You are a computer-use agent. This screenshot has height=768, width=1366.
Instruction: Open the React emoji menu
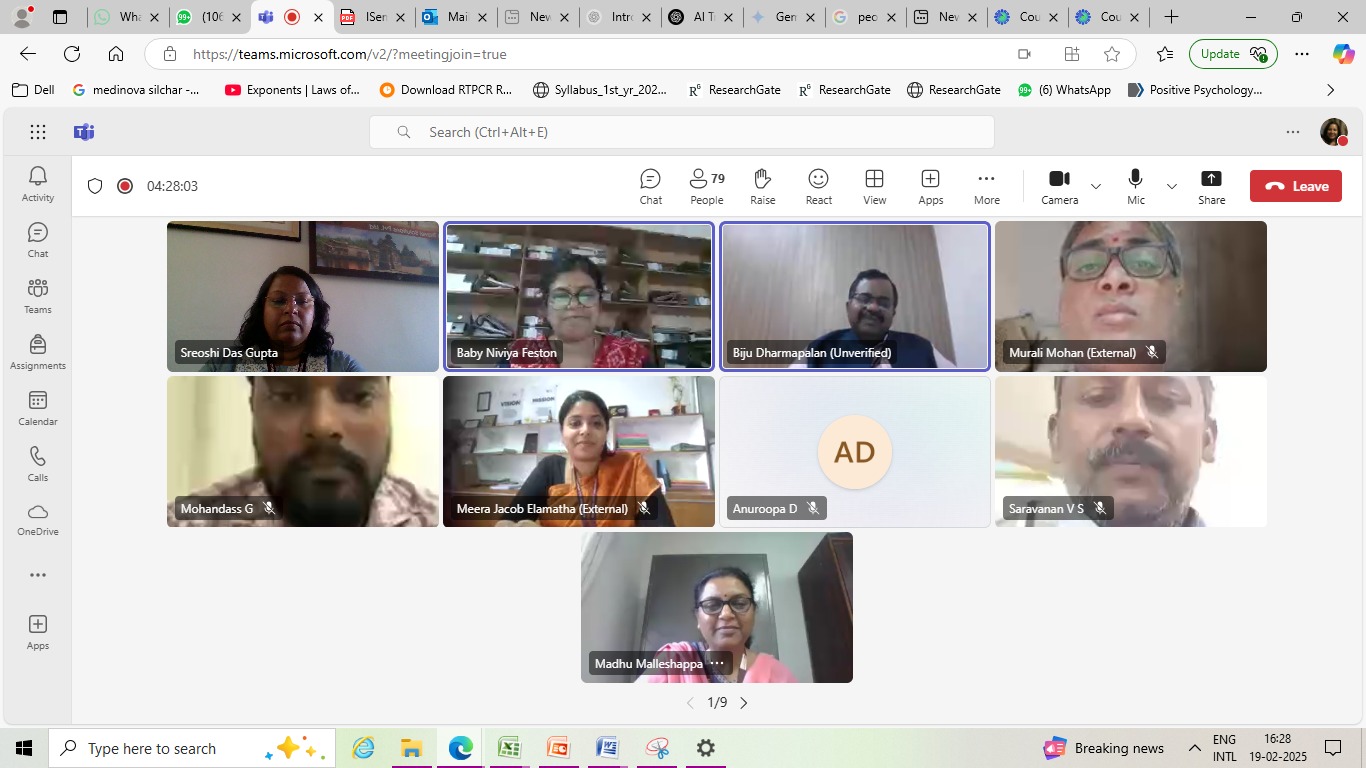click(x=819, y=186)
